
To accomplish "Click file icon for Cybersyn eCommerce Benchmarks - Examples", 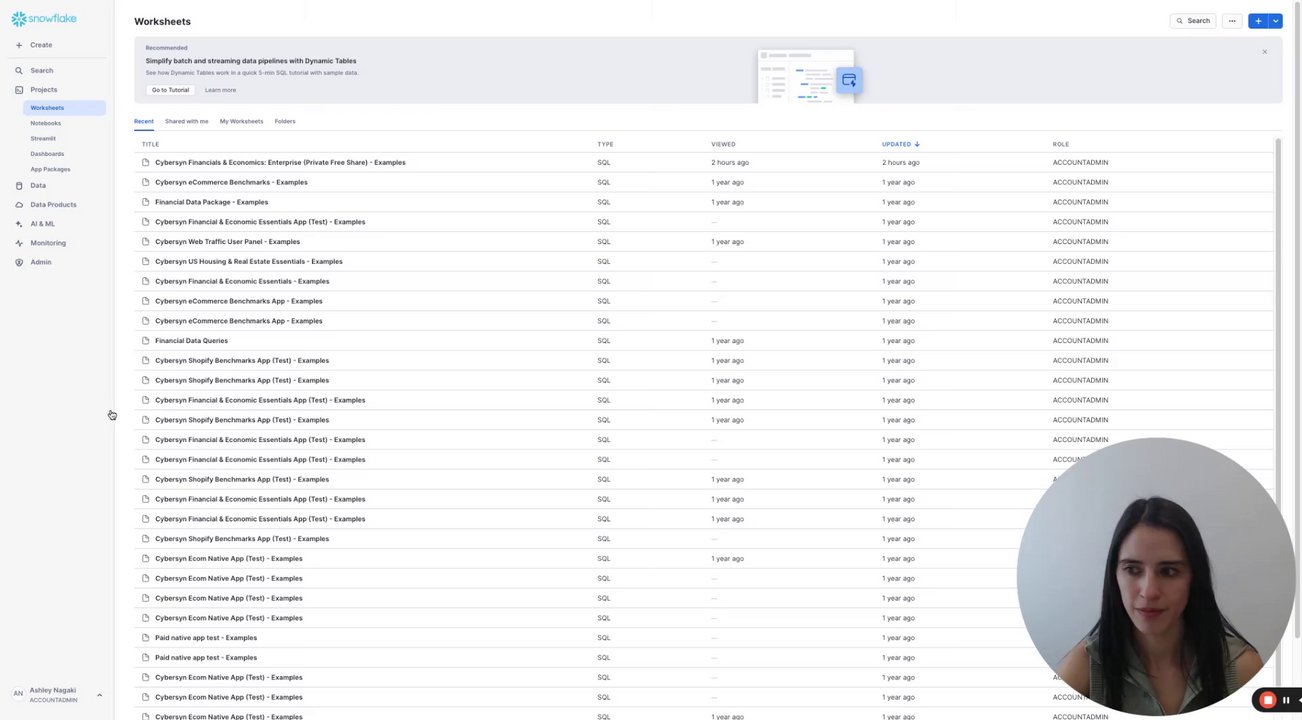I will point(146,182).
